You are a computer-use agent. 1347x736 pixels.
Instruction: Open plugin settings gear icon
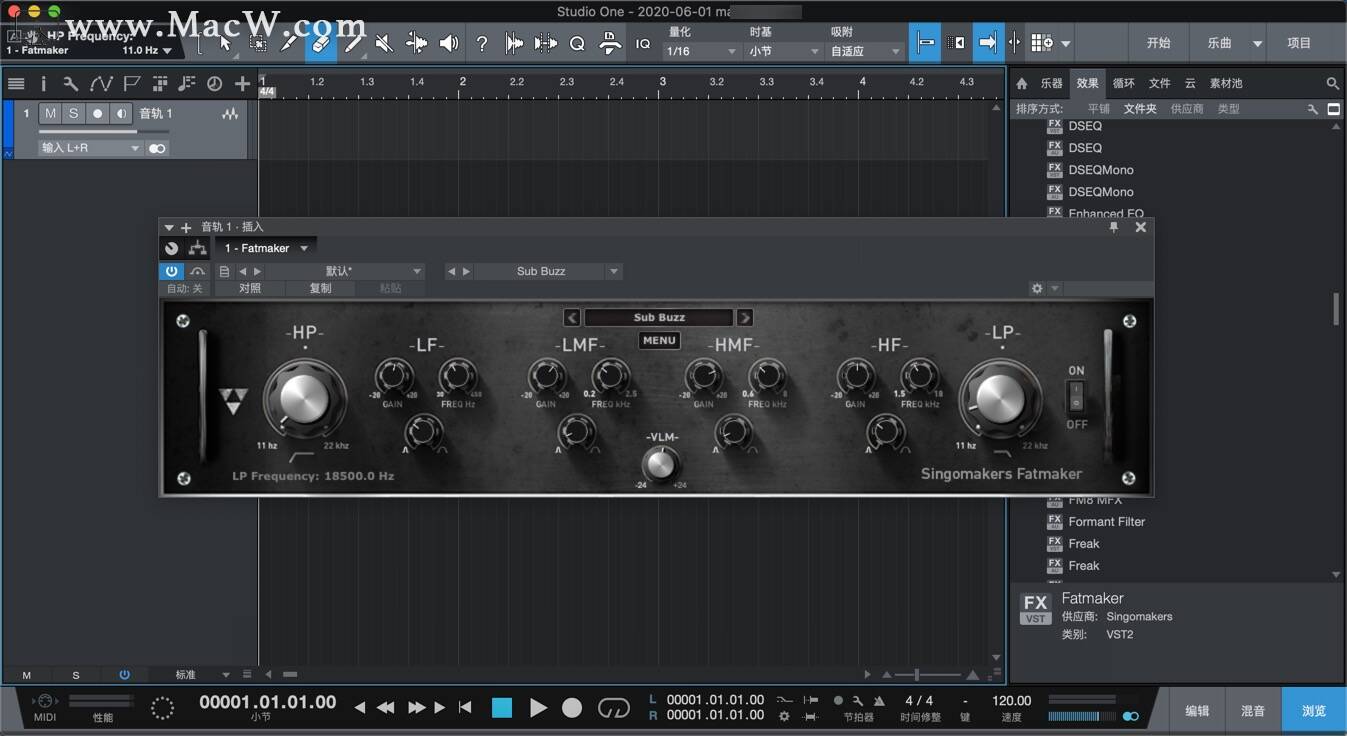pos(1037,288)
